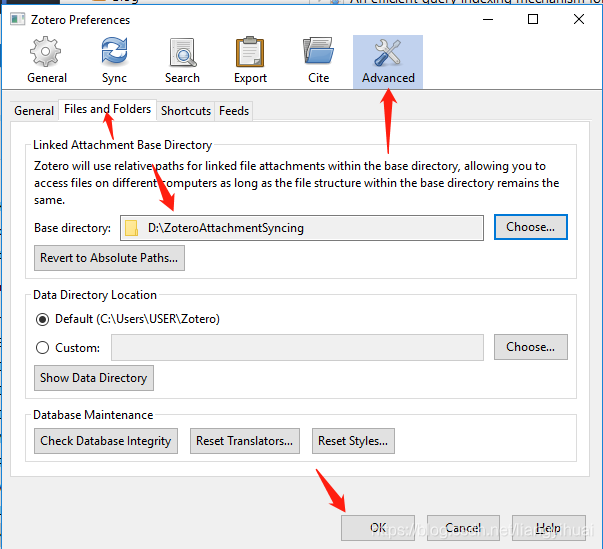Click the Database Maintenance heading
Screen dimensions: 603x549
click(93, 415)
